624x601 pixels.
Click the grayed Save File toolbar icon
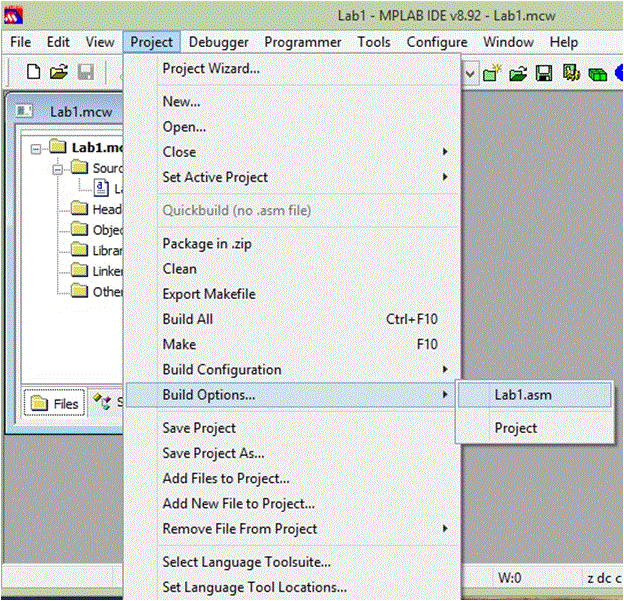86,72
